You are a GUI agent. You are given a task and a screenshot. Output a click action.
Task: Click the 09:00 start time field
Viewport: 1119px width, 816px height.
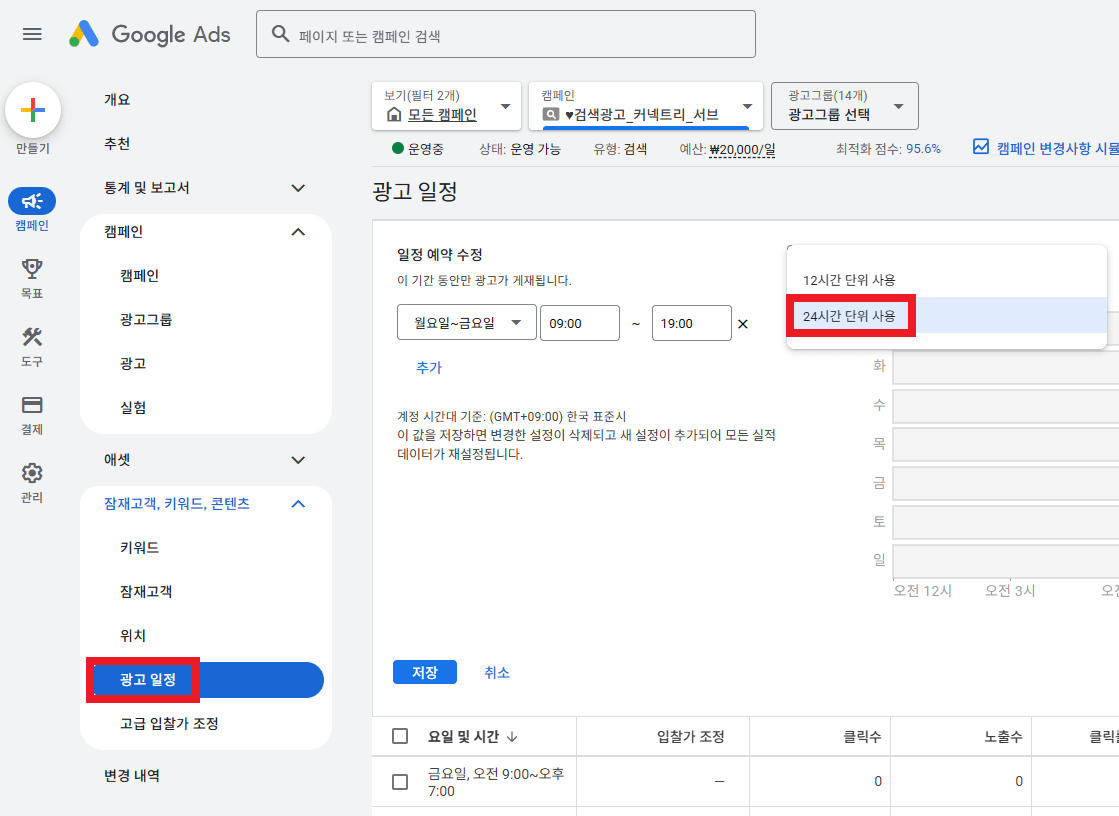[580, 322]
